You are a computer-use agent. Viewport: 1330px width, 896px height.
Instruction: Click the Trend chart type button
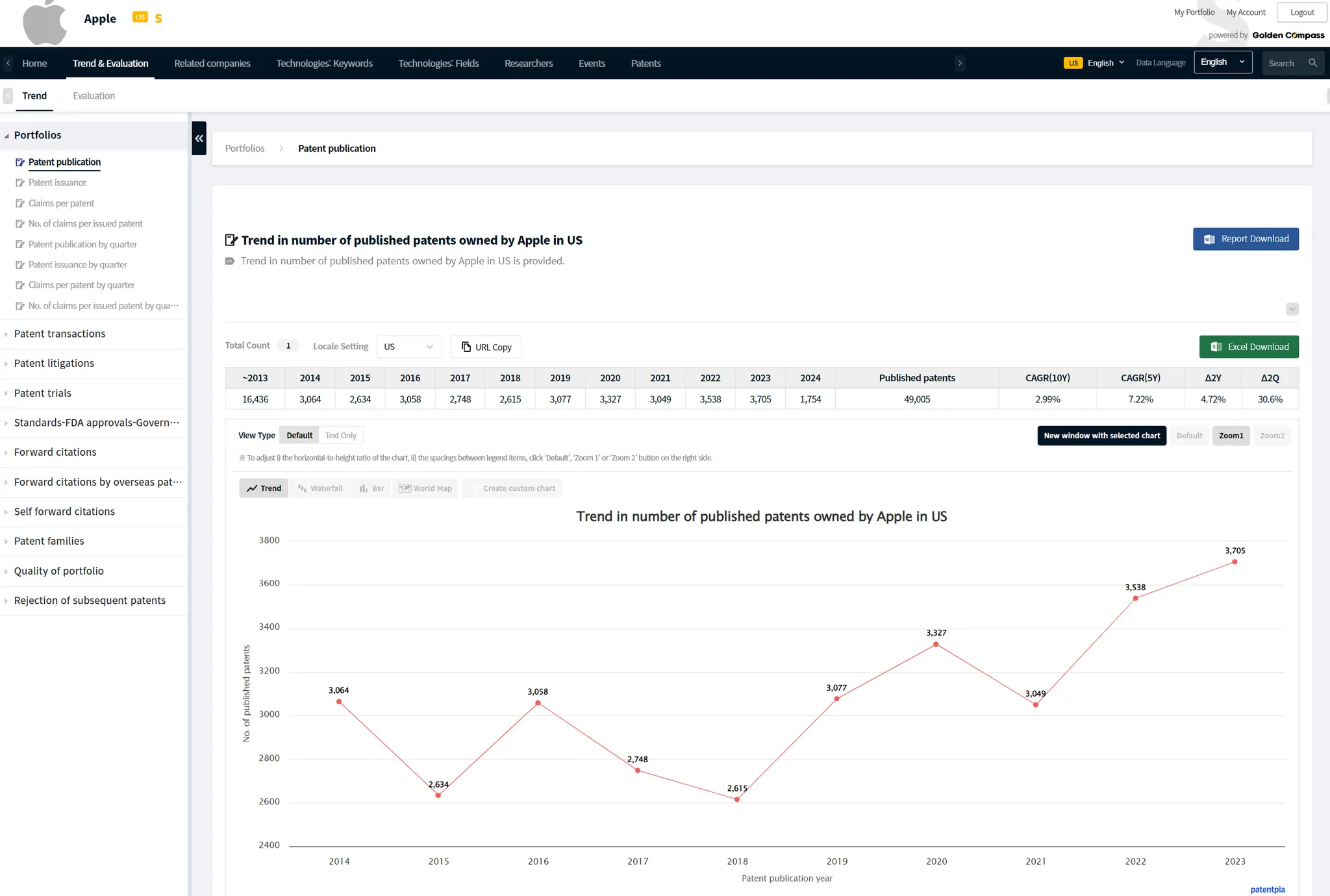pos(264,488)
